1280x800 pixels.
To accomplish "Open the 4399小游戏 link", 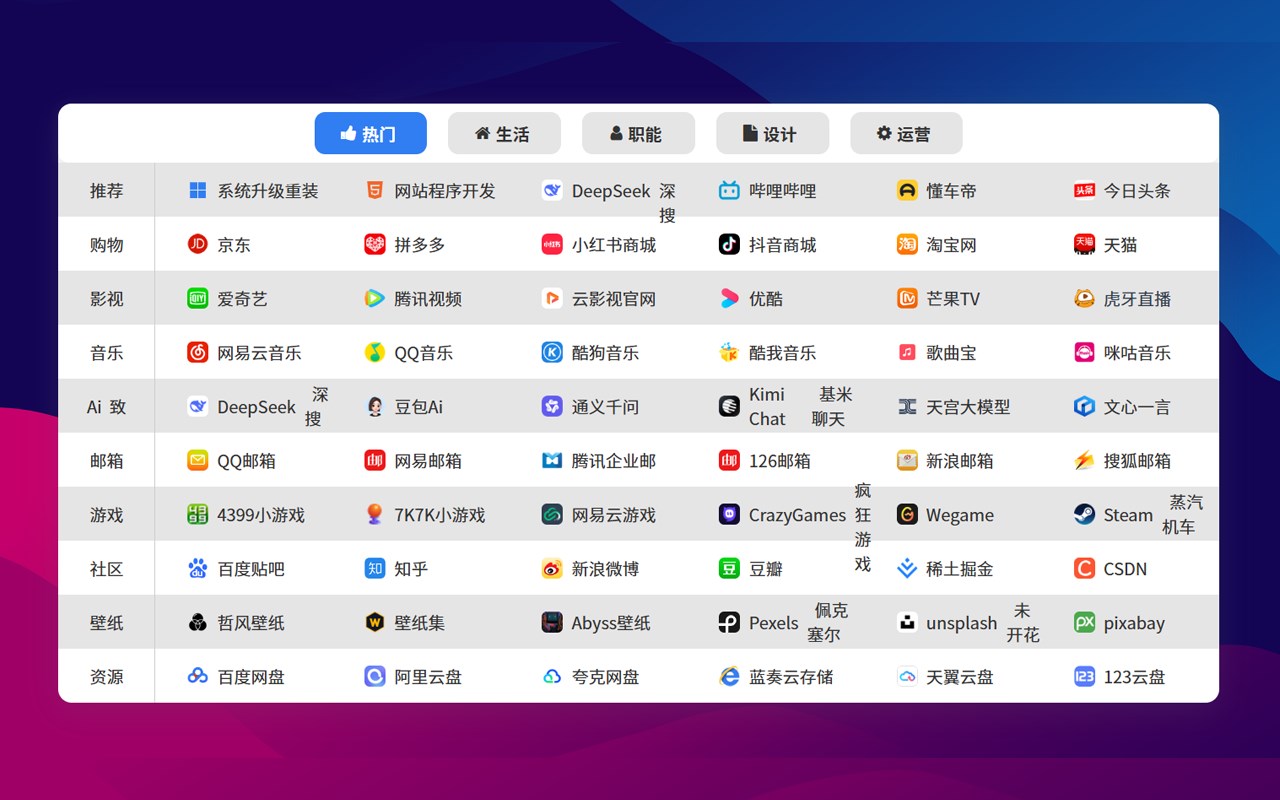I will pos(261,514).
